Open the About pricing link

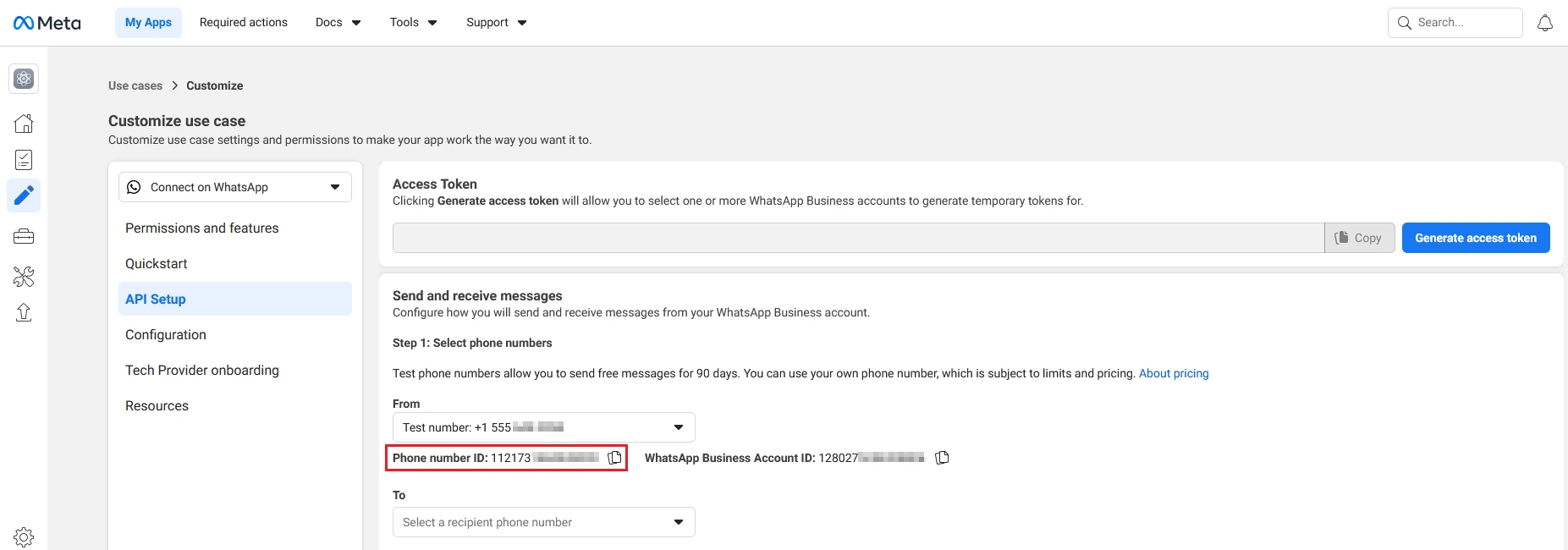point(1174,373)
